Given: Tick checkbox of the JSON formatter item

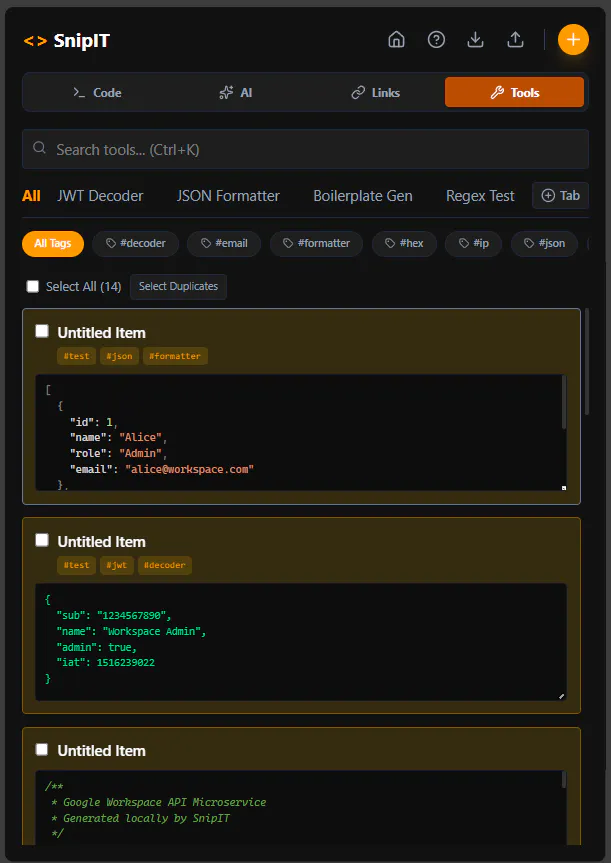Looking at the screenshot, I should [42, 331].
